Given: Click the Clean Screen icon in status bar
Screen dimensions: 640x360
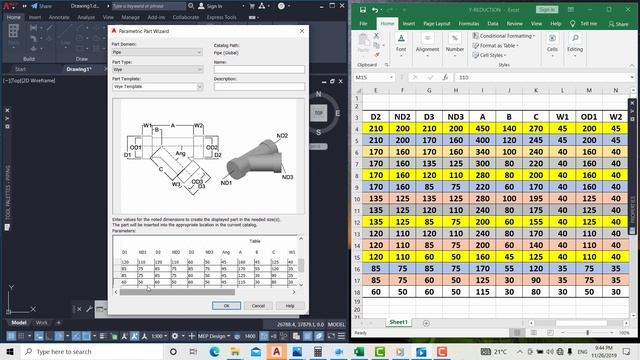Looking at the screenshot, I should click(x=331, y=336).
